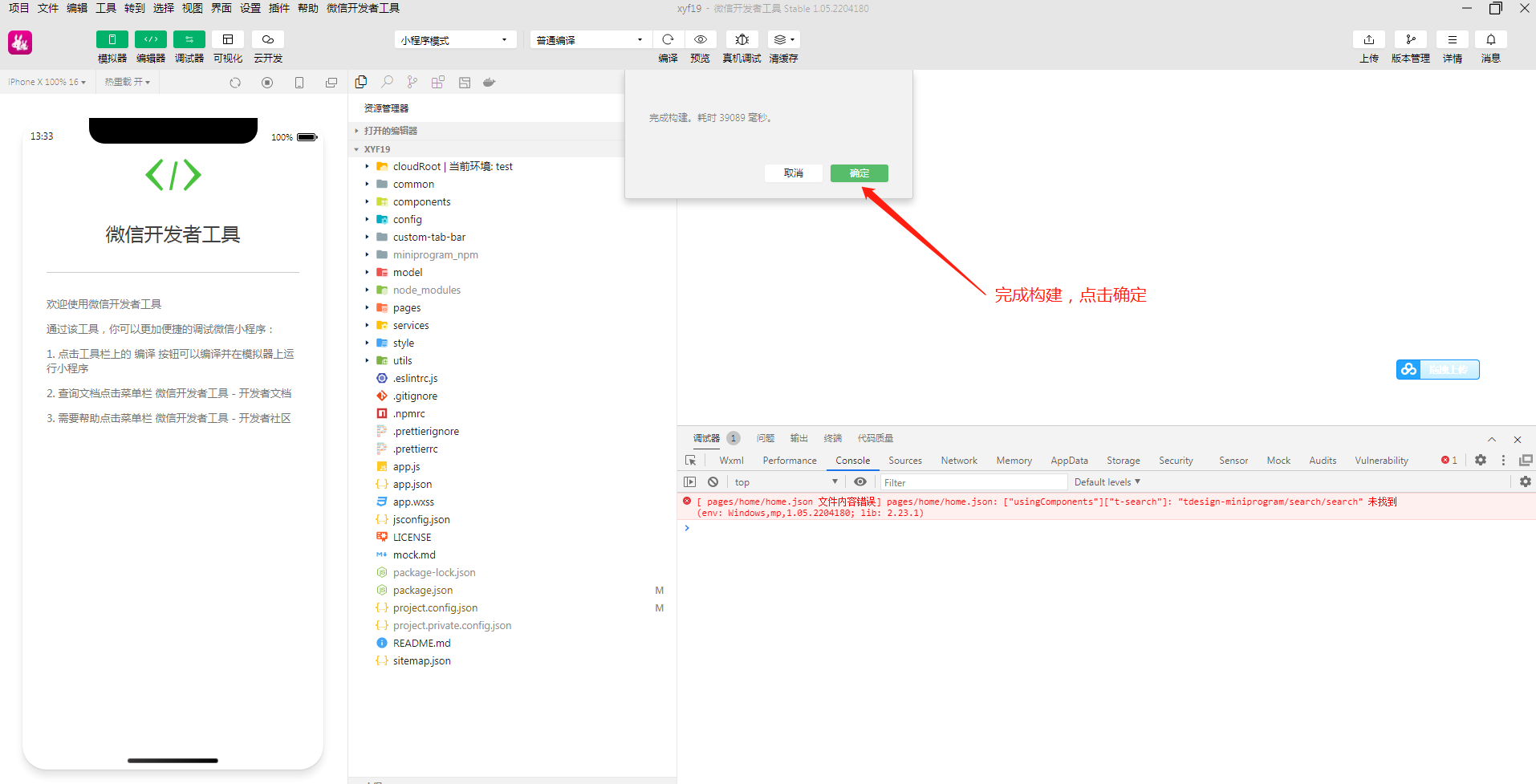Image resolution: width=1536 pixels, height=784 pixels.
Task: Open the 问题 problems tab
Action: [x=766, y=438]
